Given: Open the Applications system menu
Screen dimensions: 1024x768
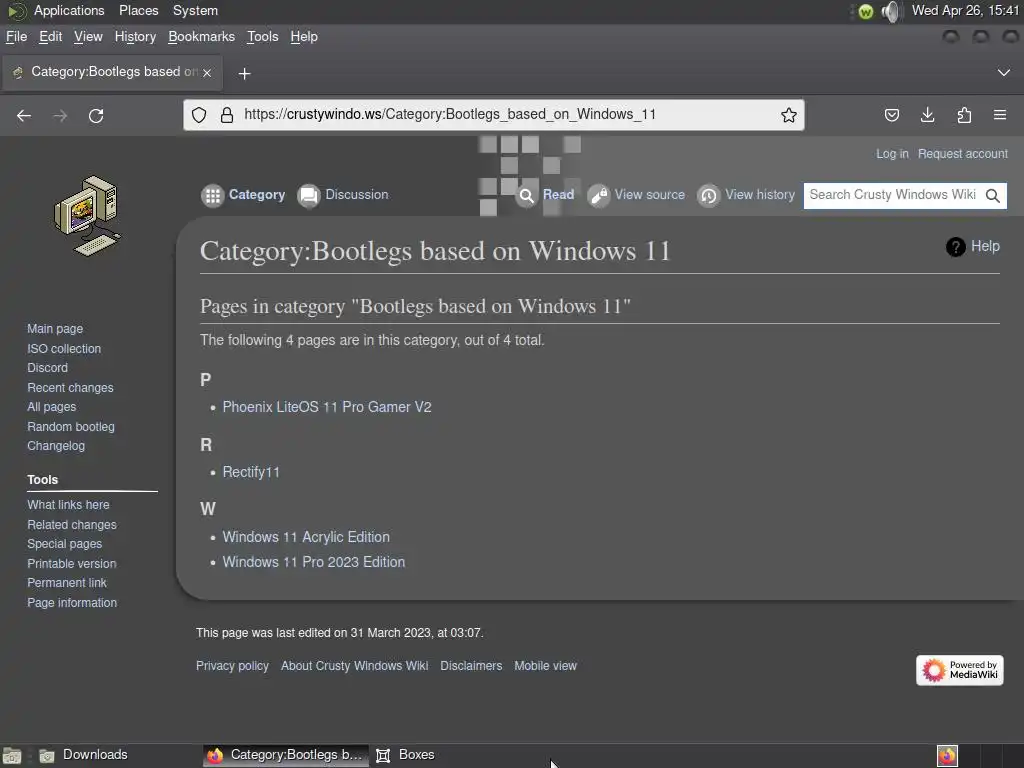Looking at the screenshot, I should click(69, 10).
